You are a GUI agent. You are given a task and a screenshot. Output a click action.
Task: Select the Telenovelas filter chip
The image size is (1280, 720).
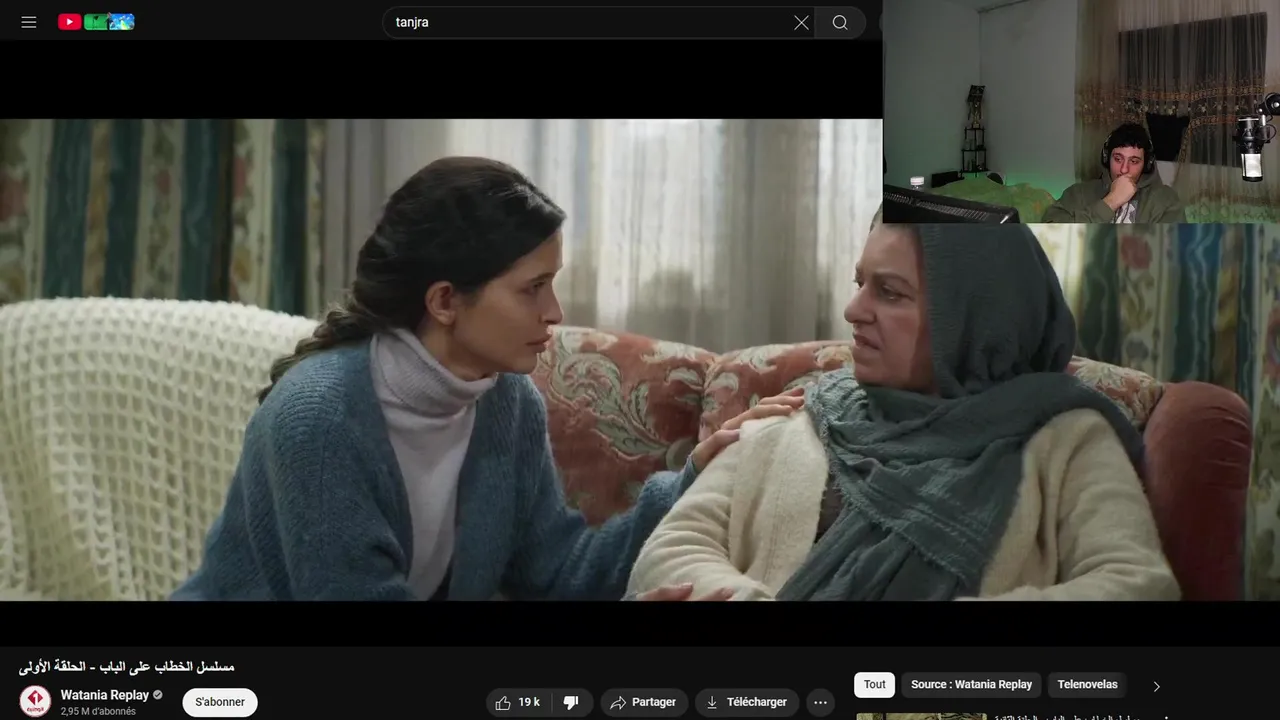(x=1087, y=685)
